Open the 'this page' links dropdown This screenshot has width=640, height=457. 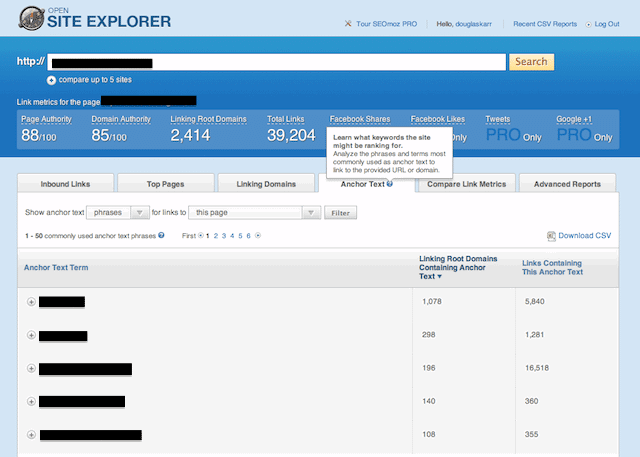point(255,213)
